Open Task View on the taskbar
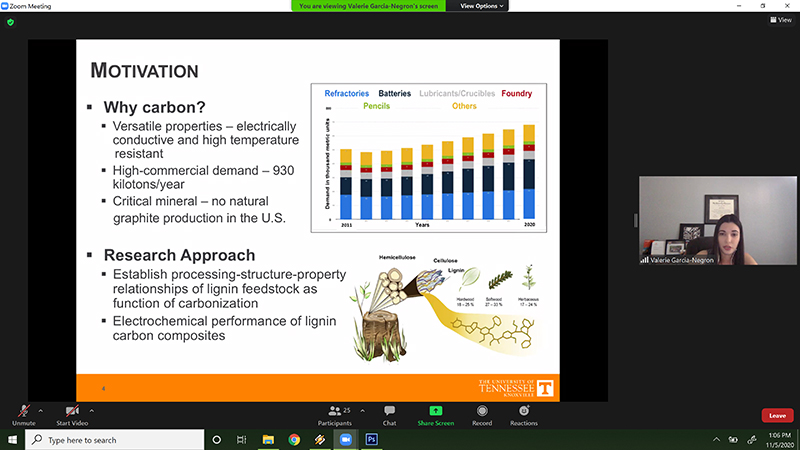Viewport: 800px width, 450px height. point(242,440)
